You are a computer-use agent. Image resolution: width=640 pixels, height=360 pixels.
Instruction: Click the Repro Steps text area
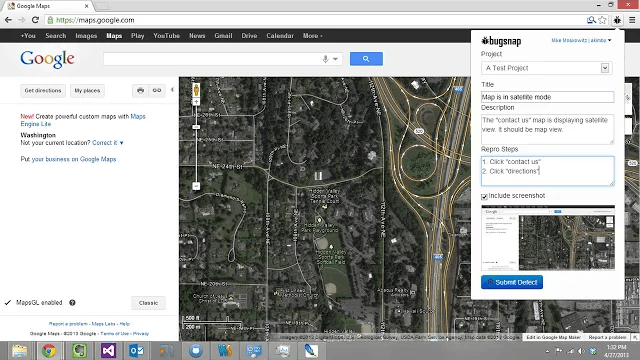547,171
